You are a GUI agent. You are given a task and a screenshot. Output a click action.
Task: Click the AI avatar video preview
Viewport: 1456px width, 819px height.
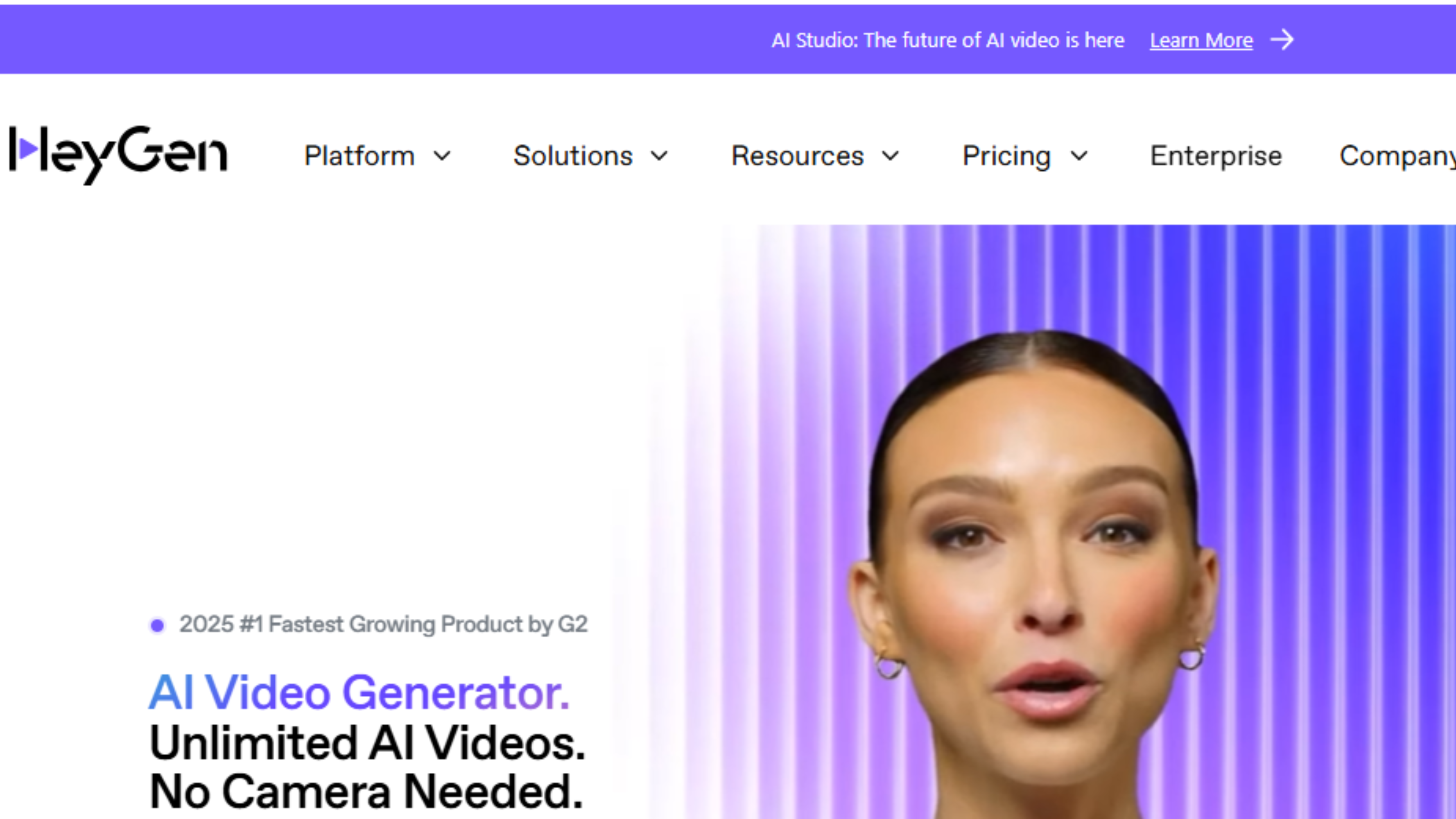coord(1051,522)
